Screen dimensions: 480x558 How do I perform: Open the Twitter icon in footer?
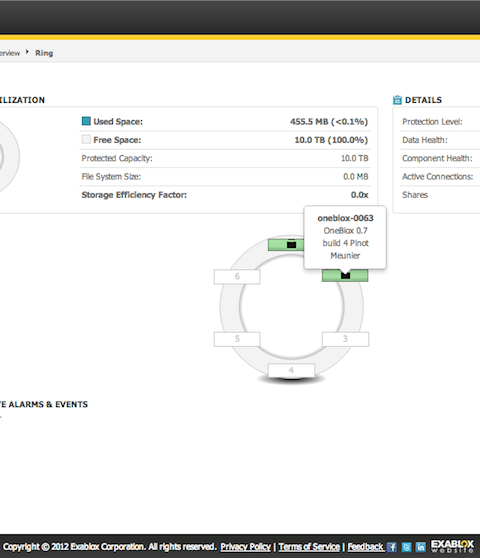pos(406,547)
